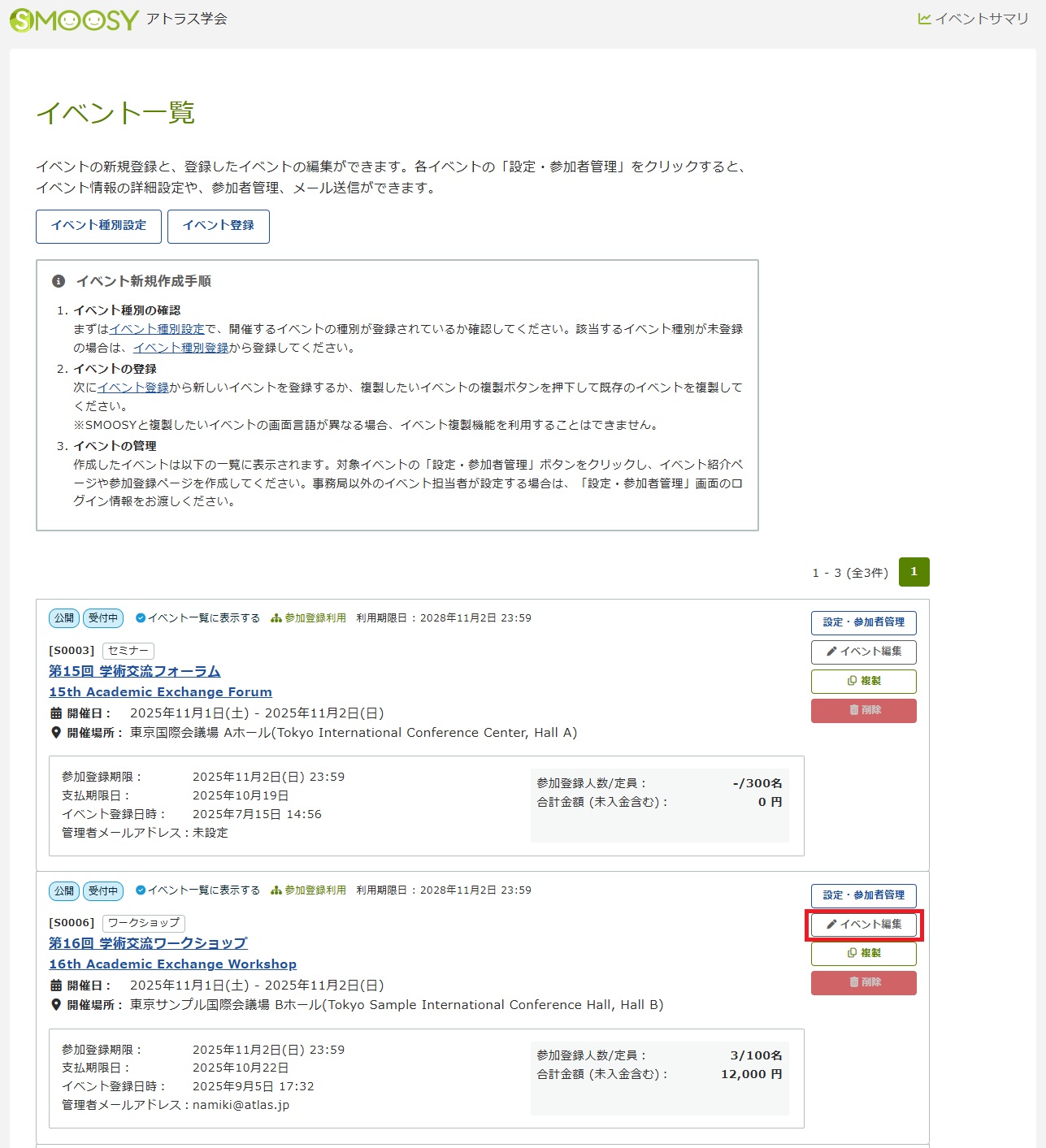
Task: Open the イベントサマリ chart link
Action: [973, 19]
